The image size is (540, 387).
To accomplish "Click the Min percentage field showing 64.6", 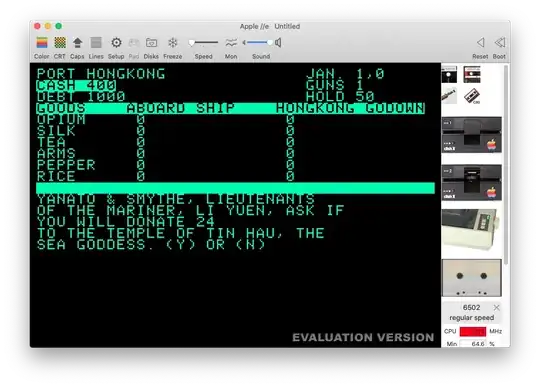I will 474,344.
